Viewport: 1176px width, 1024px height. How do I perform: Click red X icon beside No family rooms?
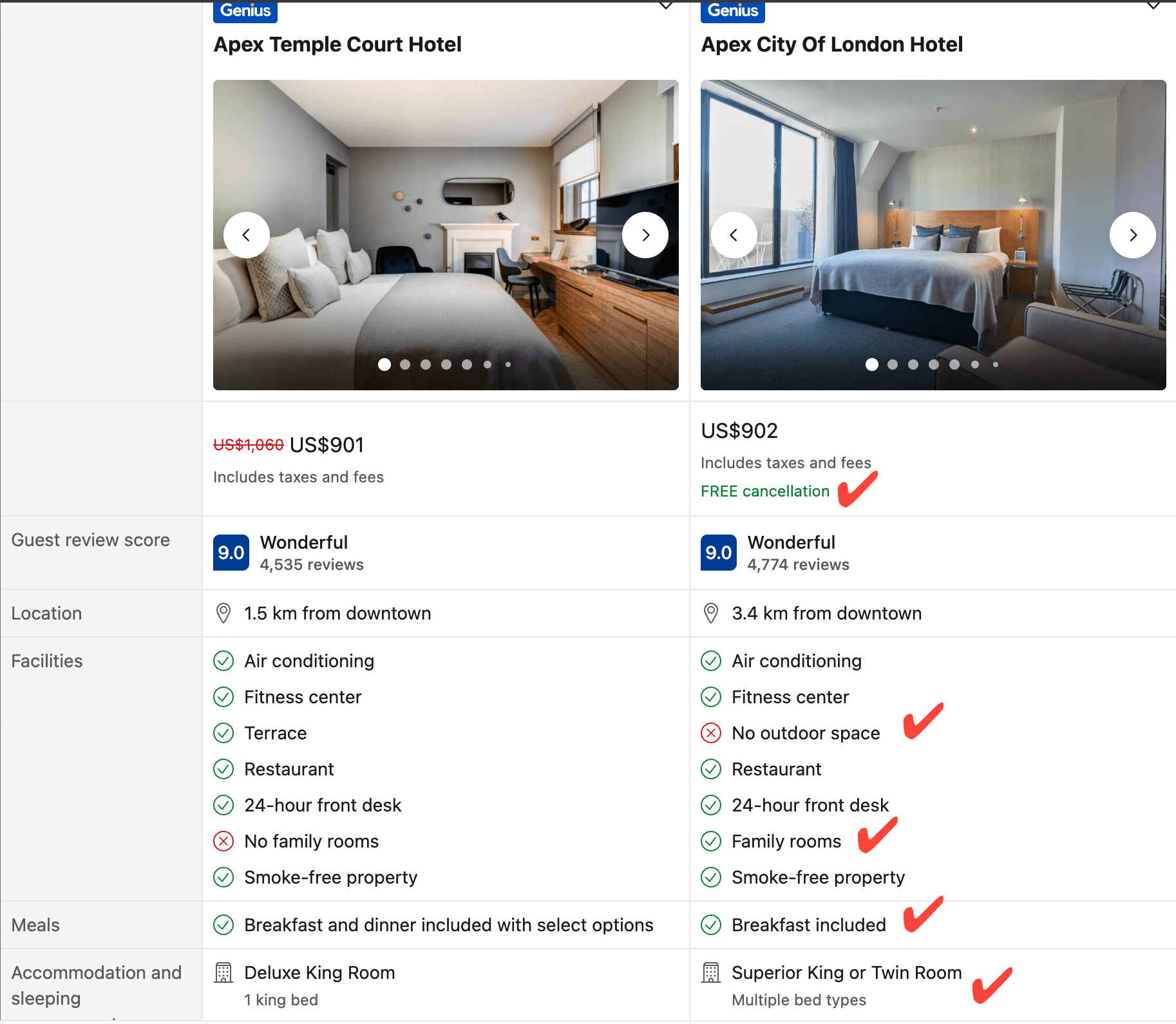point(223,841)
